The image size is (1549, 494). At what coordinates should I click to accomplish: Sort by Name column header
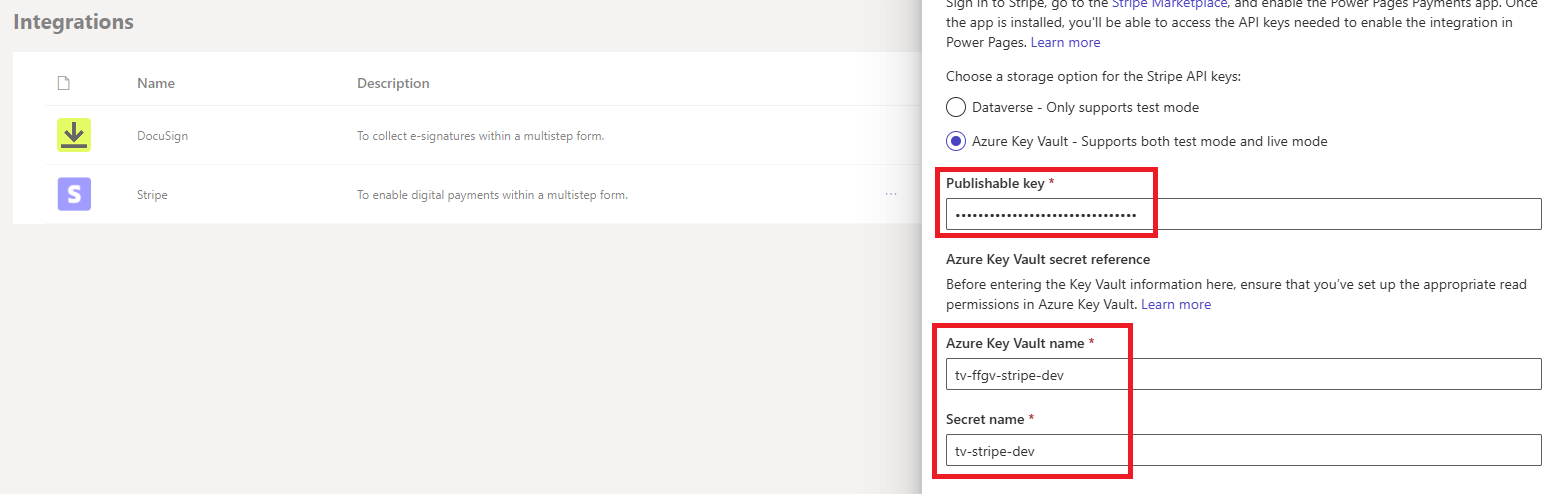(156, 83)
